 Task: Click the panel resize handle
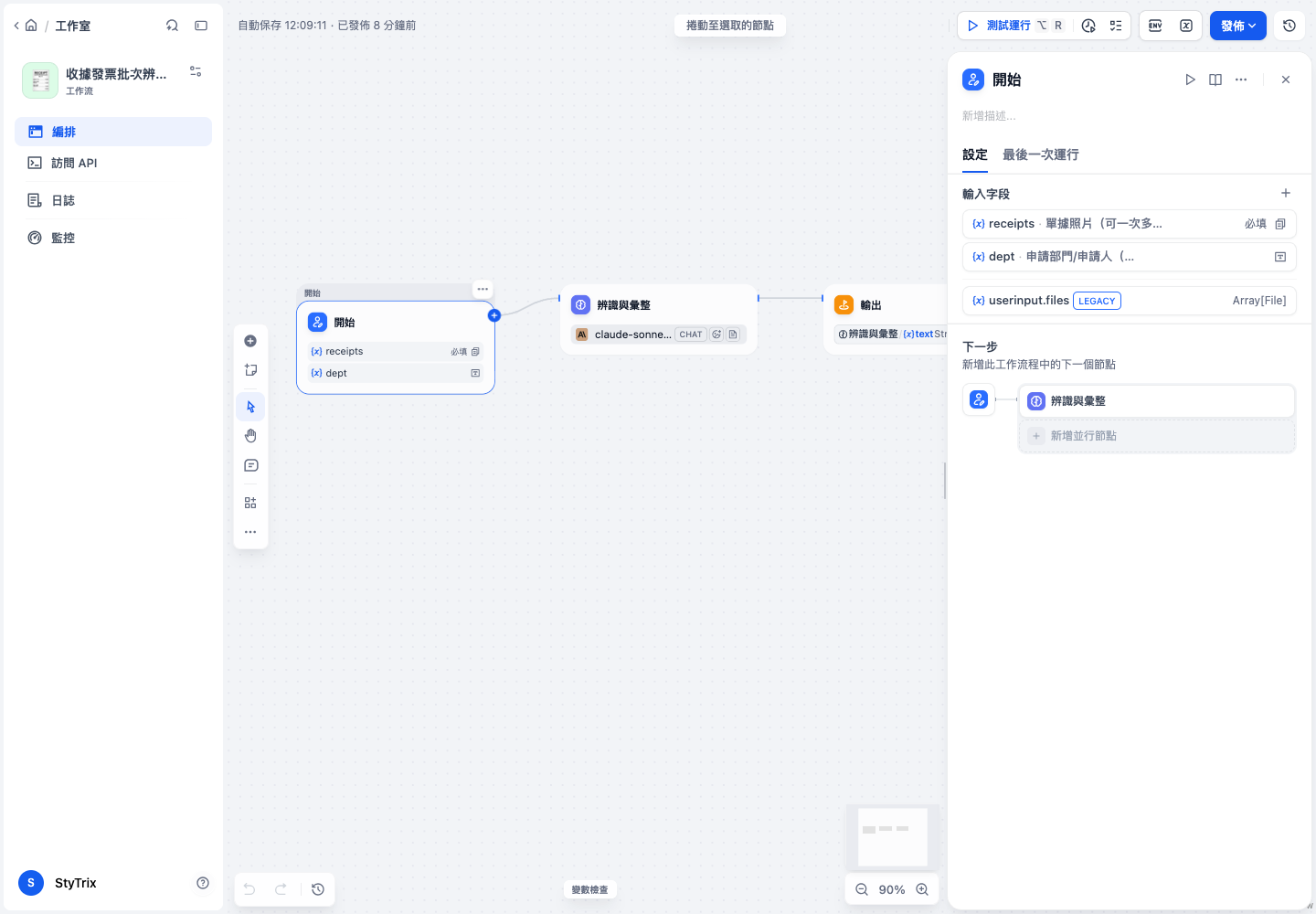coord(945,481)
